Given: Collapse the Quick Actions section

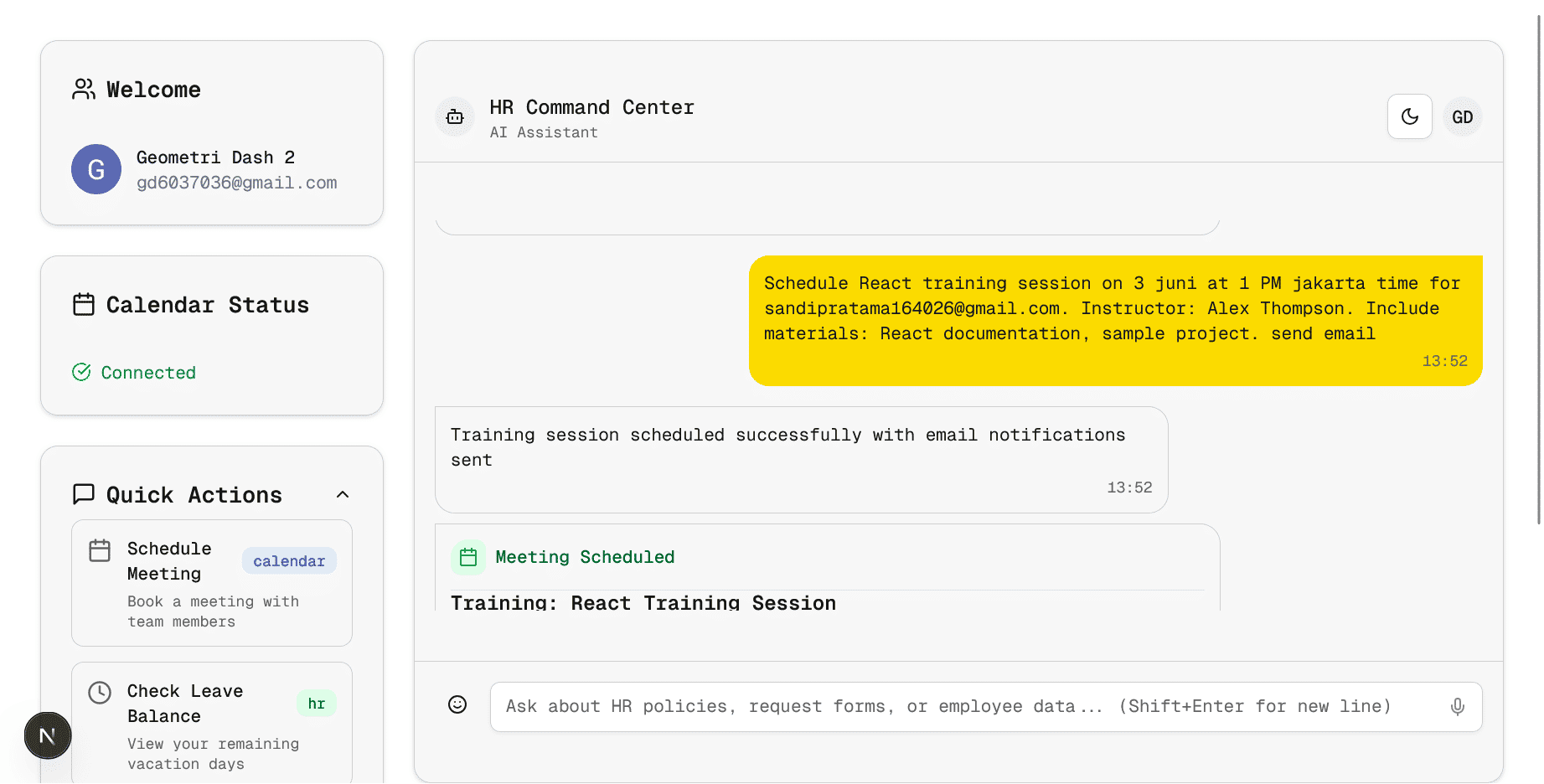Looking at the screenshot, I should (x=343, y=494).
